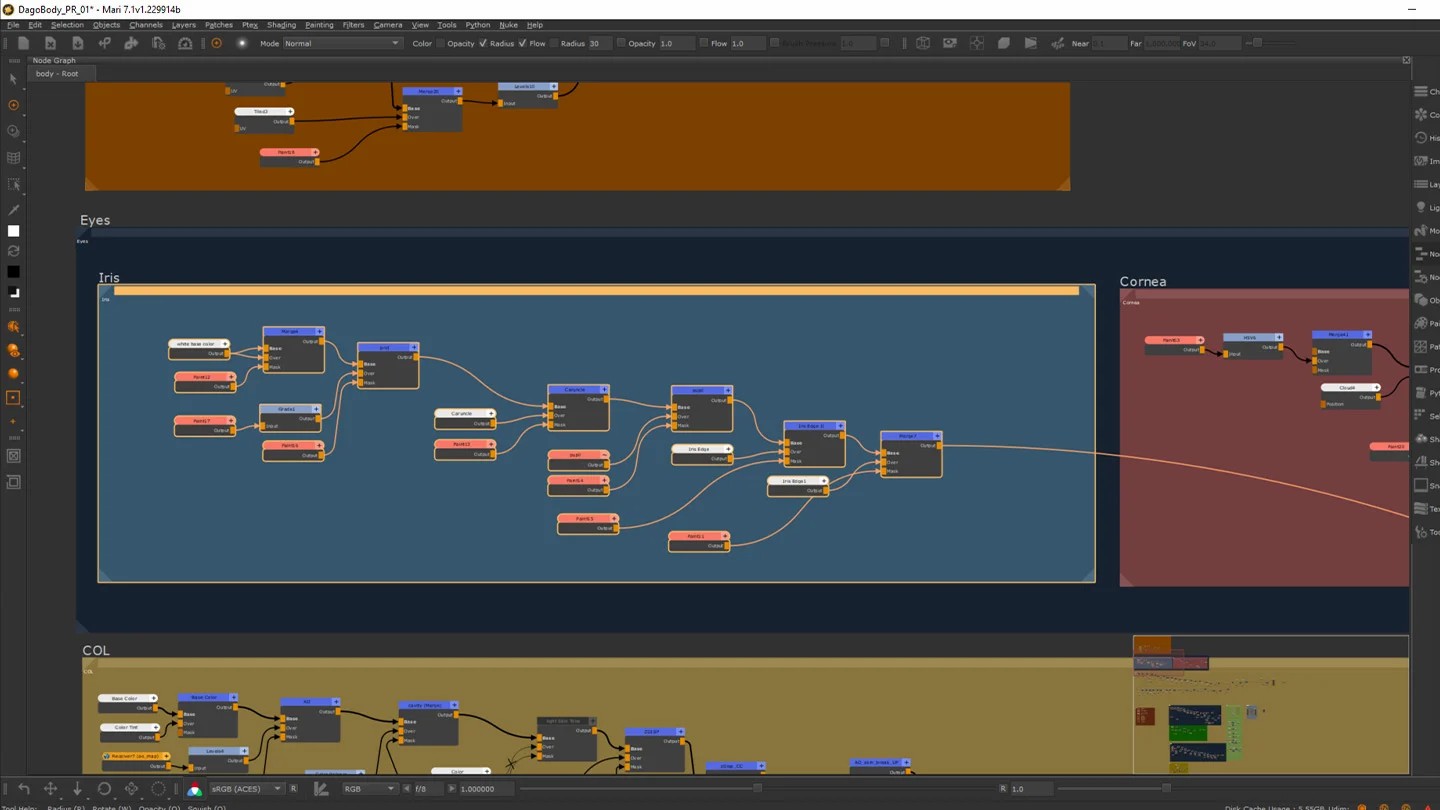Click the f-stop increase arrow button
1440x810 pixels.
(x=451, y=789)
